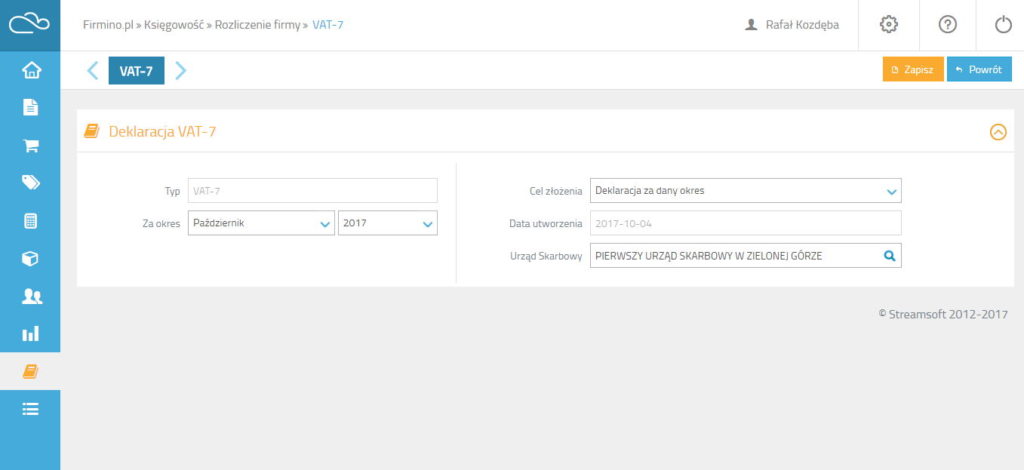Viewport: 1024px width, 470px height.
Task: Collapse the Deklaracja VAT-7 panel
Action: 998,133
